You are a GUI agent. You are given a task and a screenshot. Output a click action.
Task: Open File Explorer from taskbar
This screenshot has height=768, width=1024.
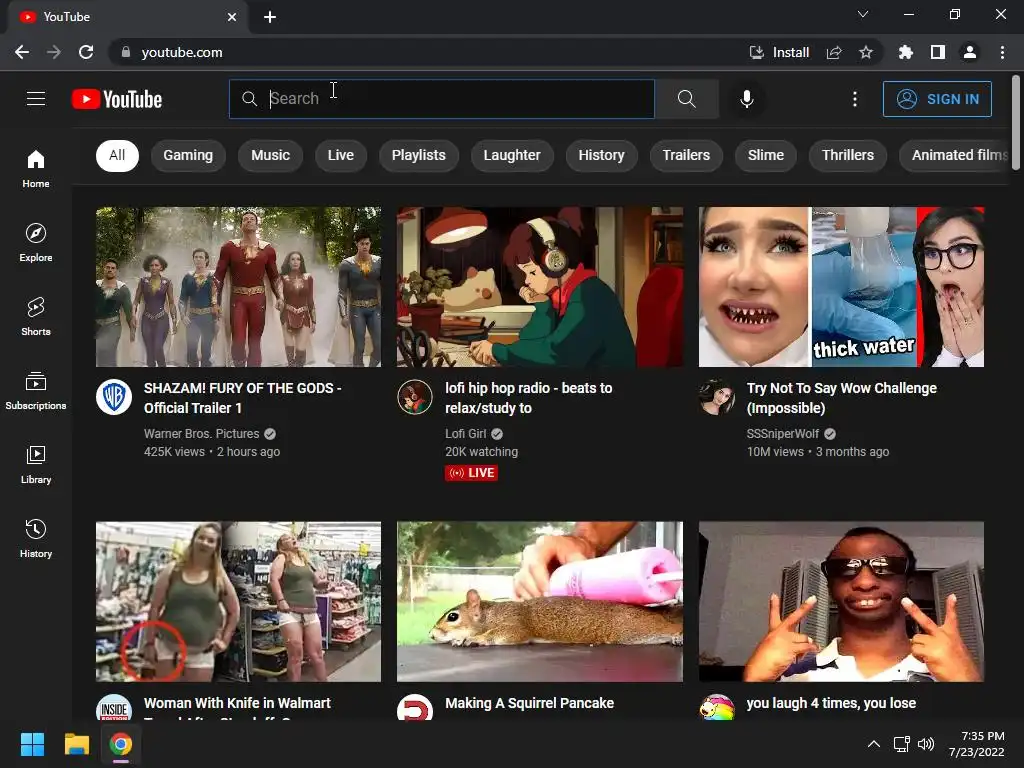tap(76, 744)
